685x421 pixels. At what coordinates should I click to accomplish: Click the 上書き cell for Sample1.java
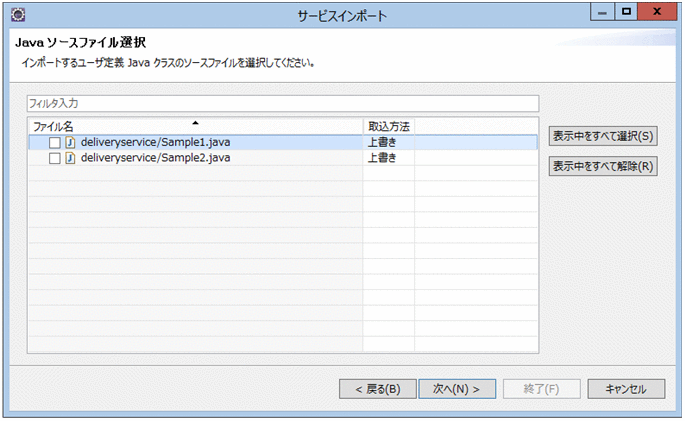pyautogui.click(x=388, y=142)
